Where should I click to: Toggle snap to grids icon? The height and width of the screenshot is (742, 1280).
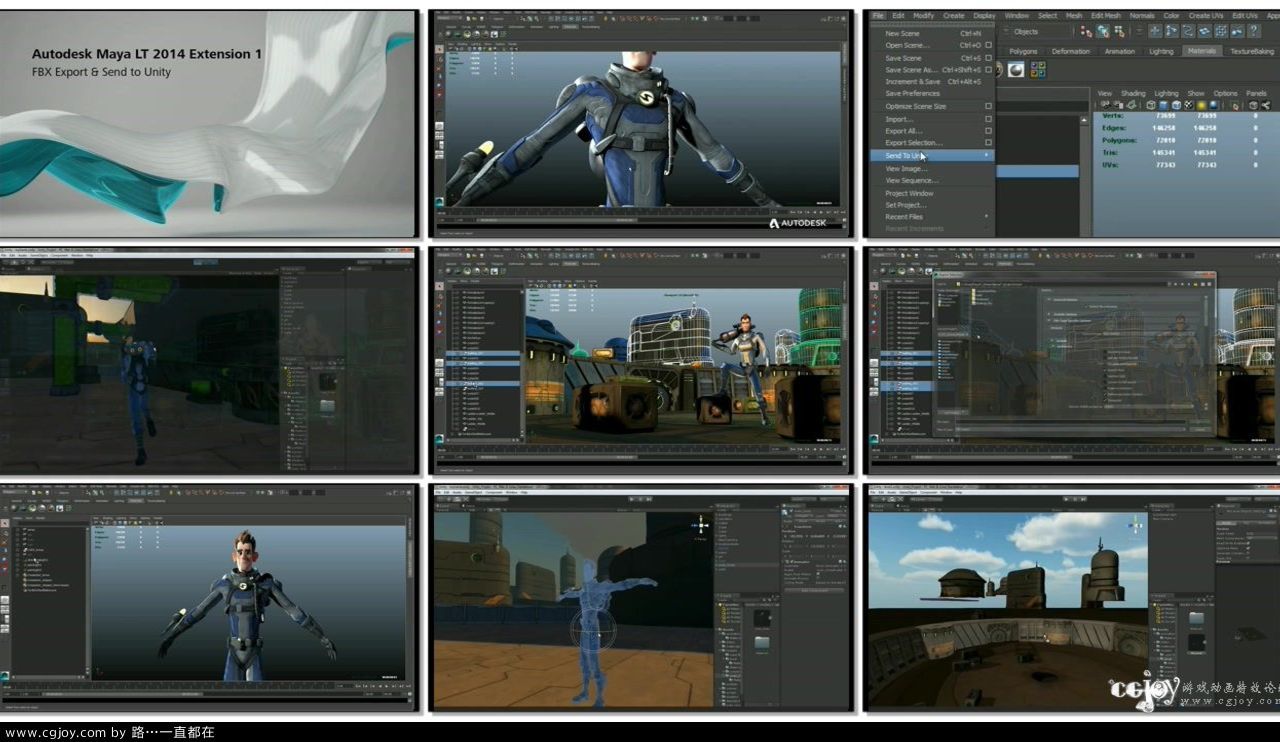pos(1155,31)
